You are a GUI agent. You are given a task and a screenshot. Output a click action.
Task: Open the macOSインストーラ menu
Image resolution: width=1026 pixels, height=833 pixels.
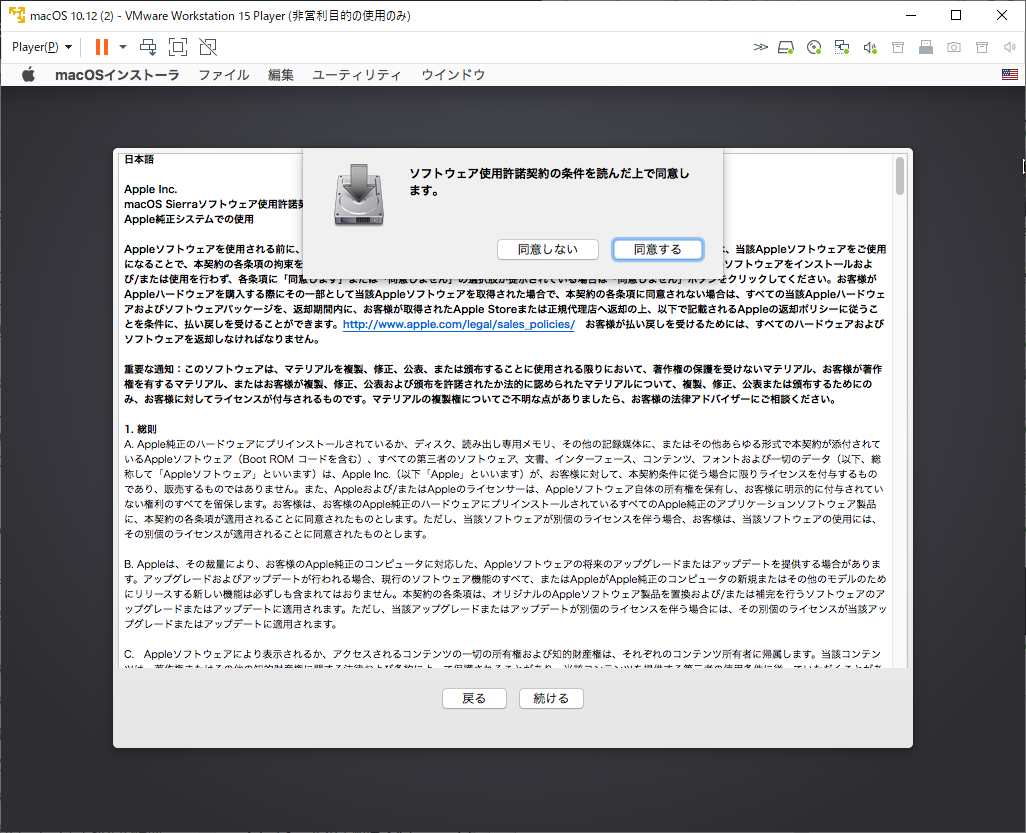click(x=117, y=75)
